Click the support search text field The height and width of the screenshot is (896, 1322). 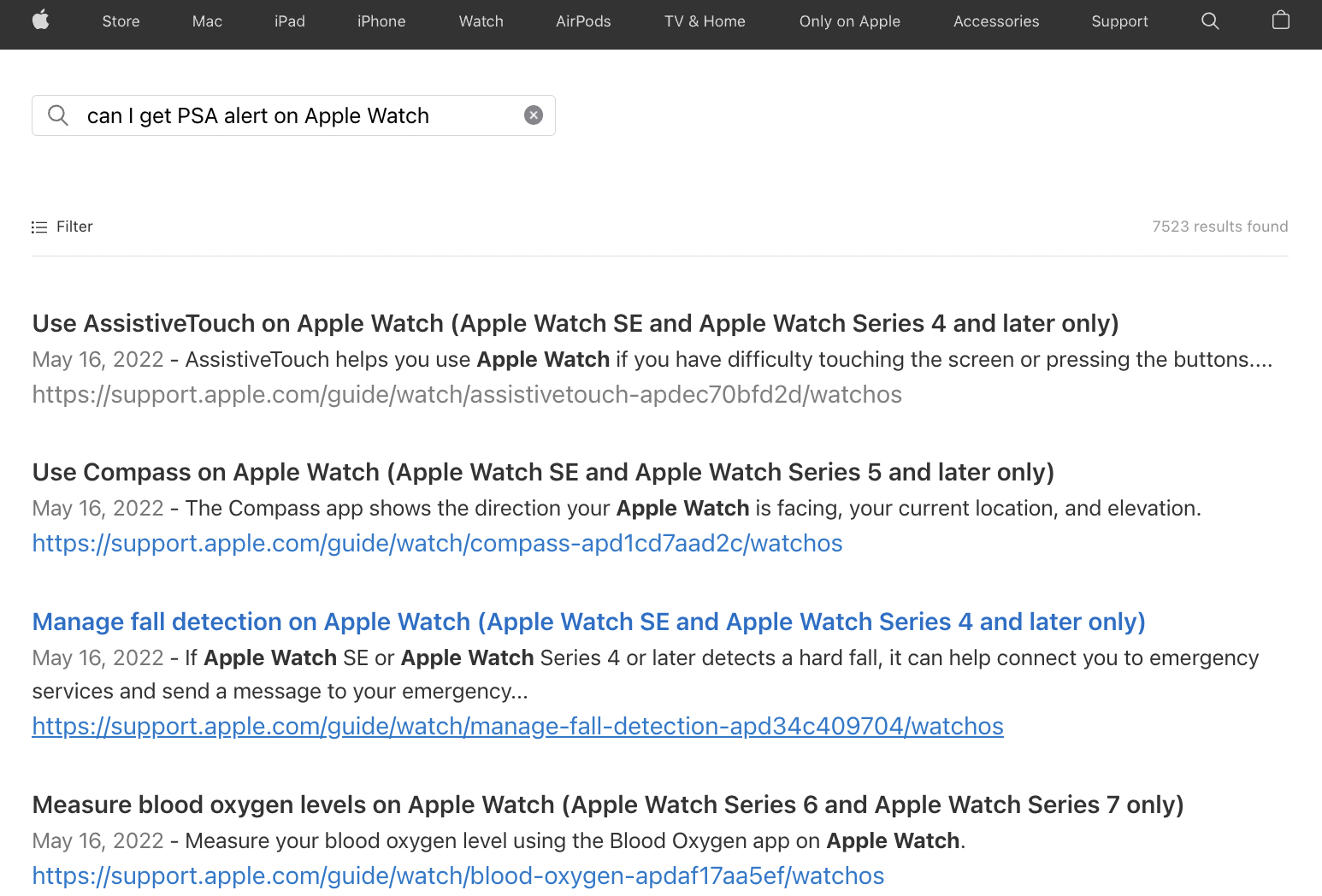tap(293, 115)
